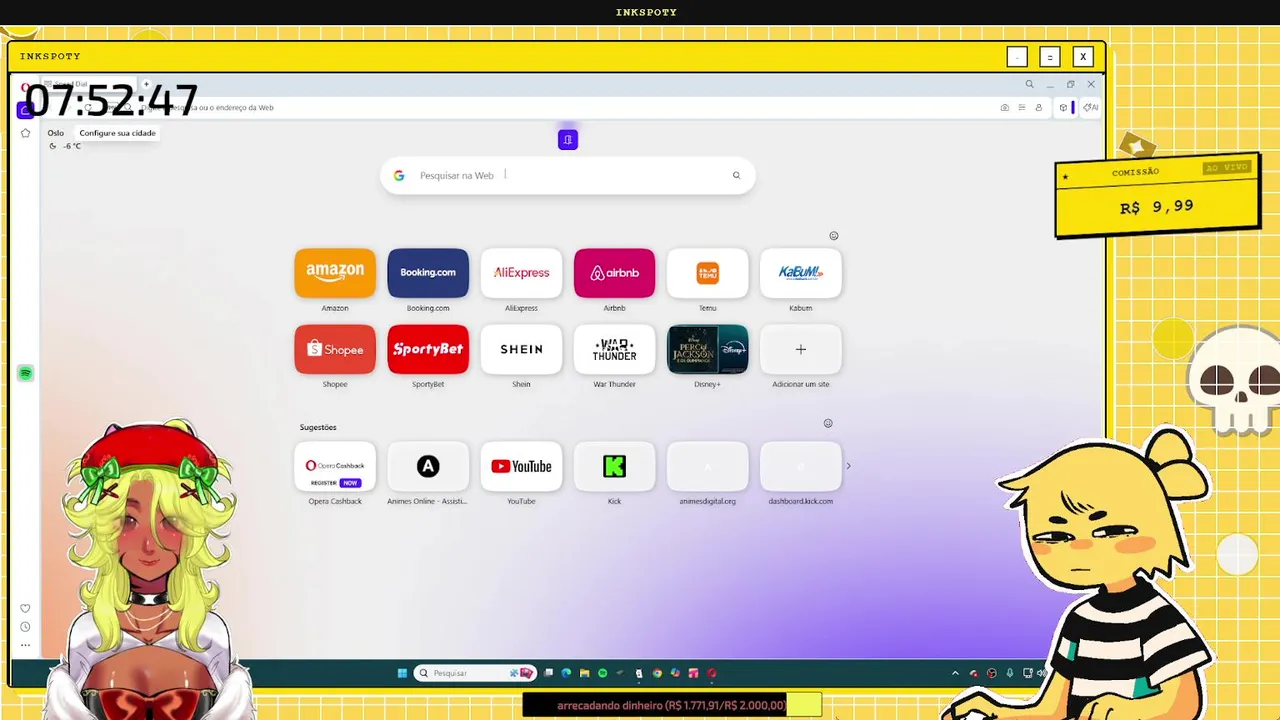Click the Pesquisar taskbar search box
The image size is (1280, 720).
point(475,673)
